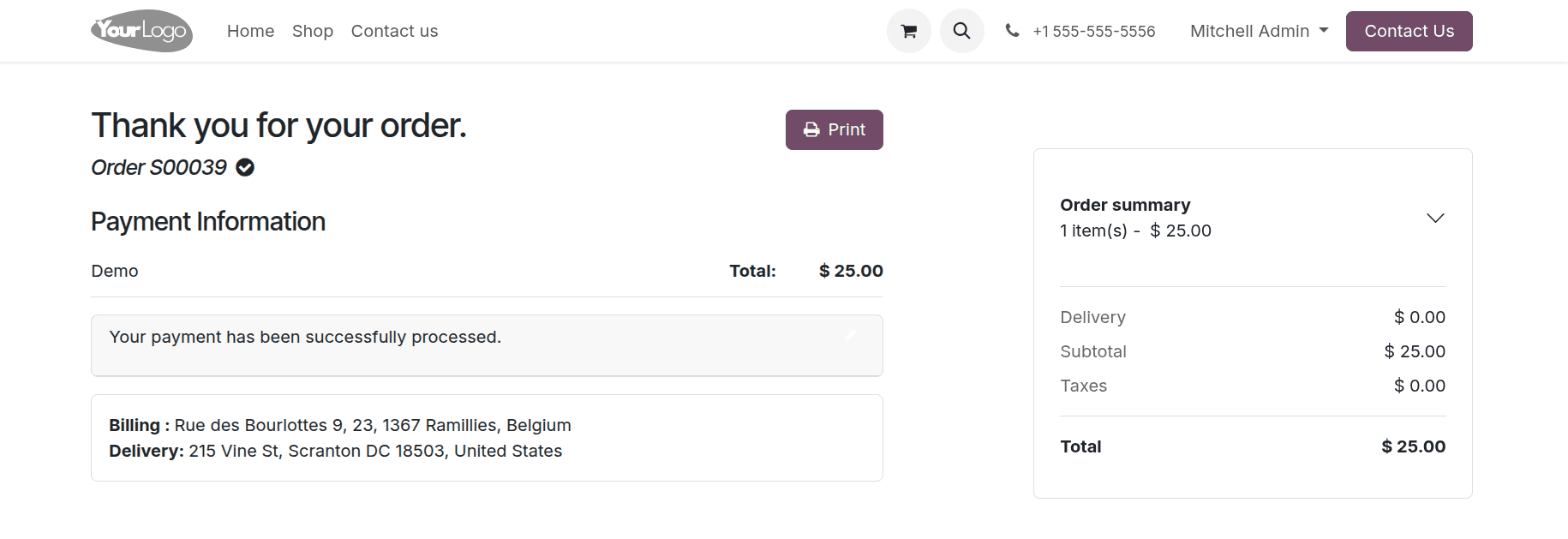Click the phone icon beside the number
Viewport: 1568px width, 539px height.
point(1012,31)
